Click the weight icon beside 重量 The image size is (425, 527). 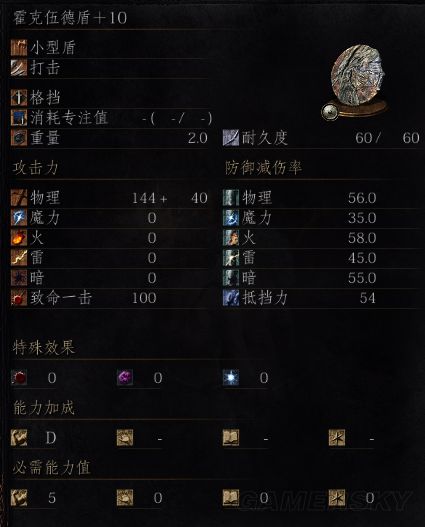pyautogui.click(x=19, y=138)
